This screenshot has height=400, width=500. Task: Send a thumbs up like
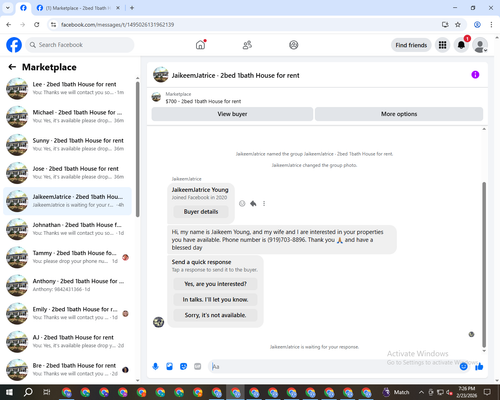point(479,367)
